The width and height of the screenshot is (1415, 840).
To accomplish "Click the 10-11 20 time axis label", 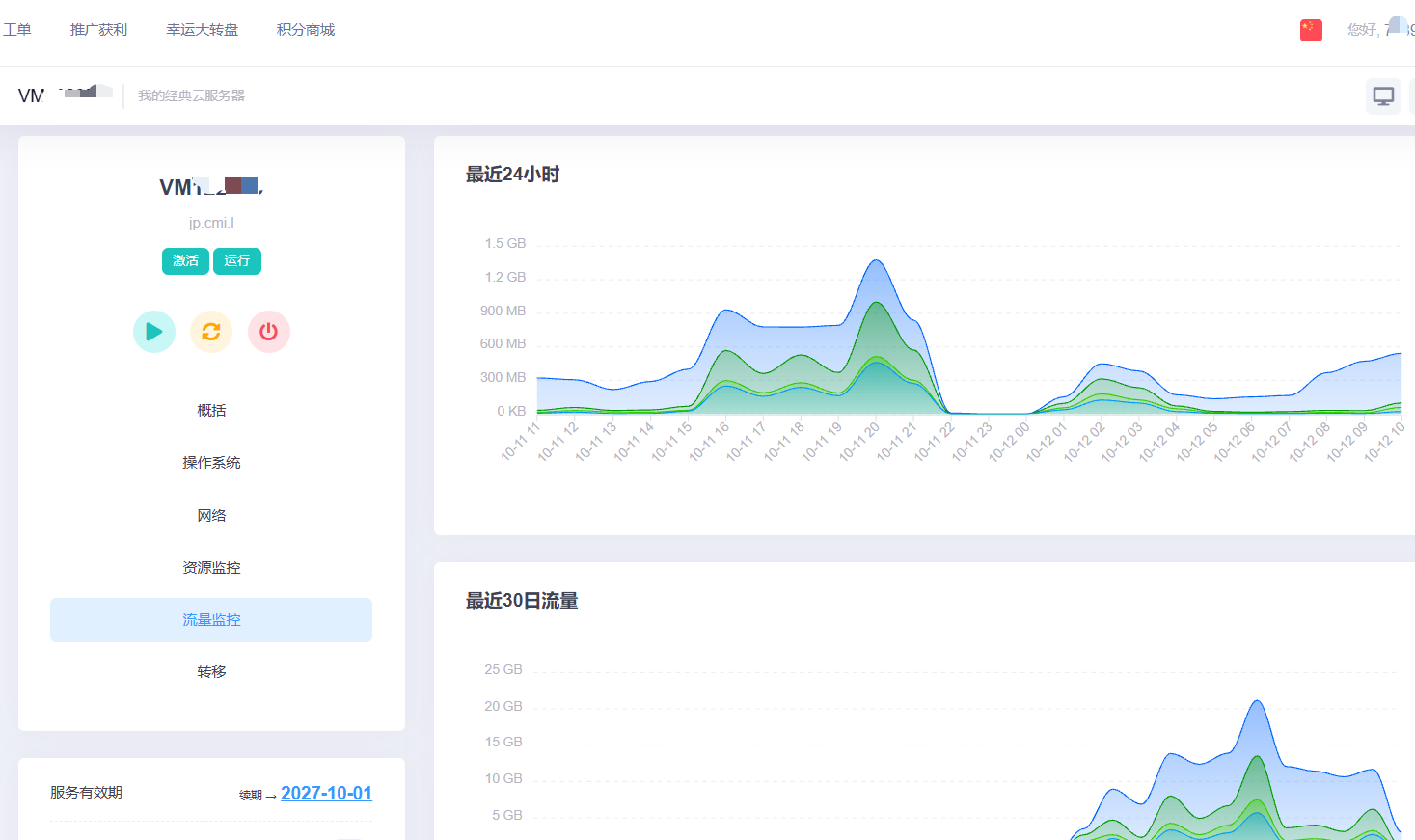I will click(859, 441).
